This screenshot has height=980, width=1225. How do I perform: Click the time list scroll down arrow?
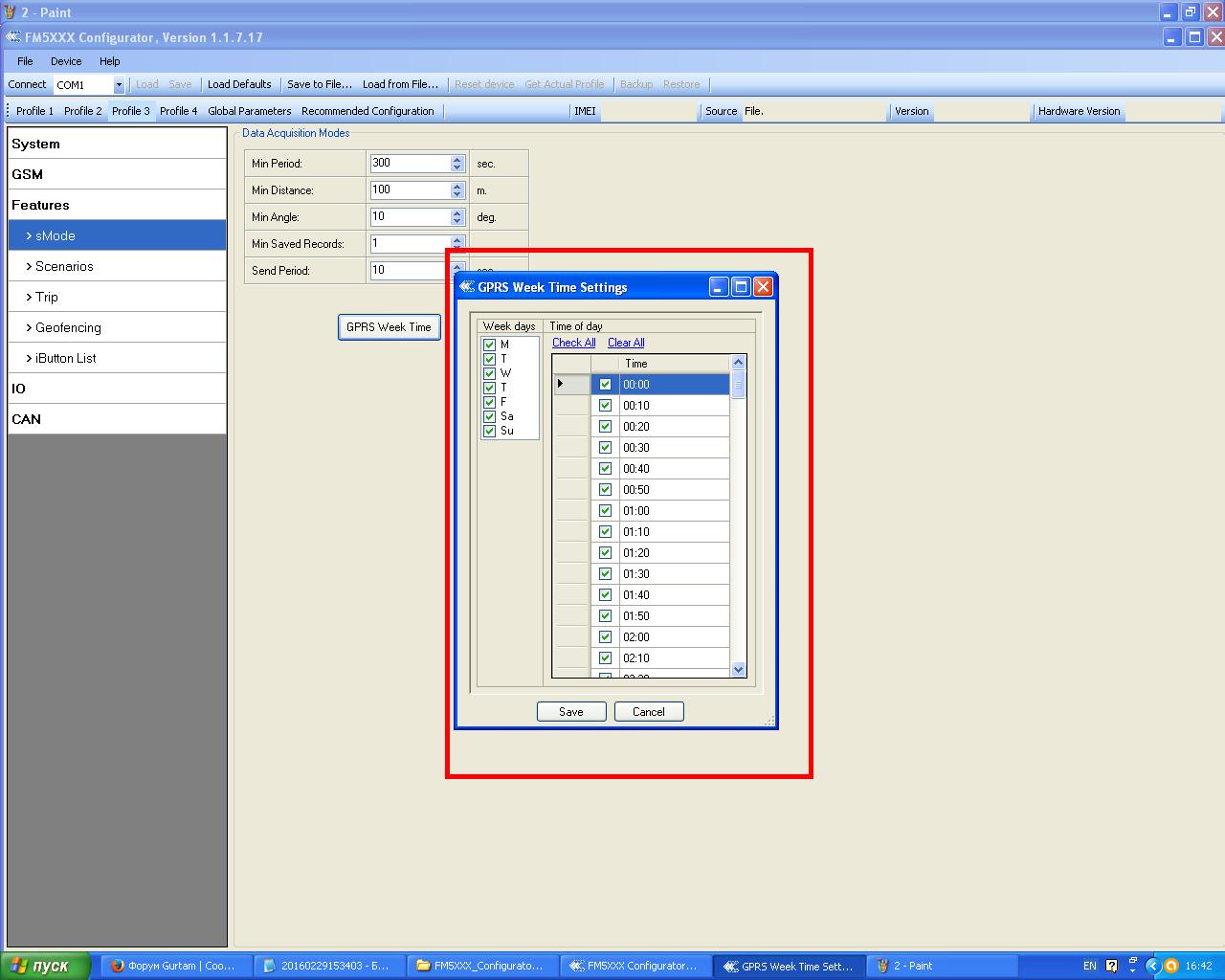pos(738,670)
